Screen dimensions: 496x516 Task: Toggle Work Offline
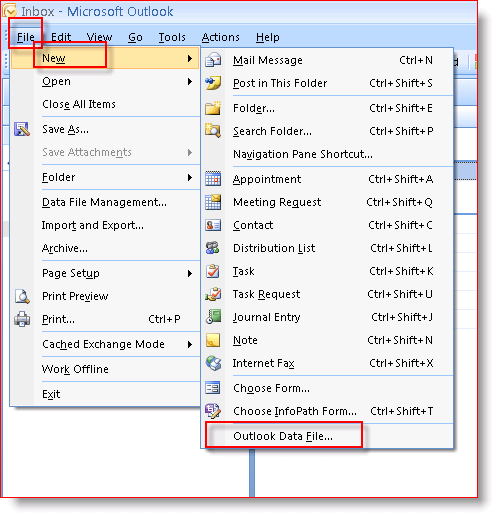point(105,369)
